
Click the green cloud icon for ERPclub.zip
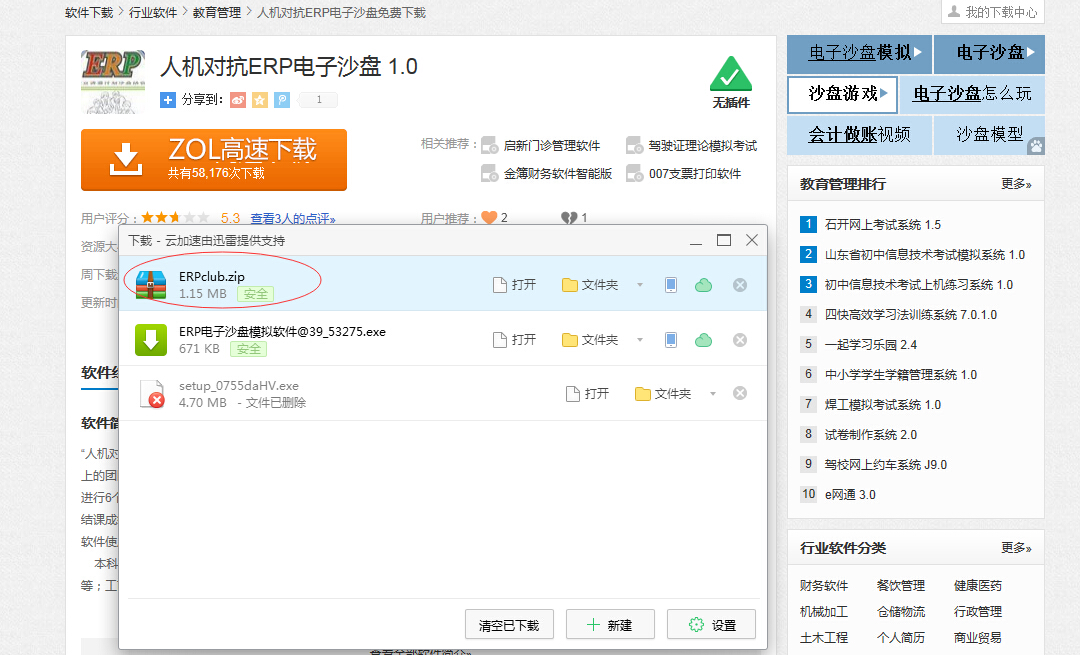tap(704, 285)
